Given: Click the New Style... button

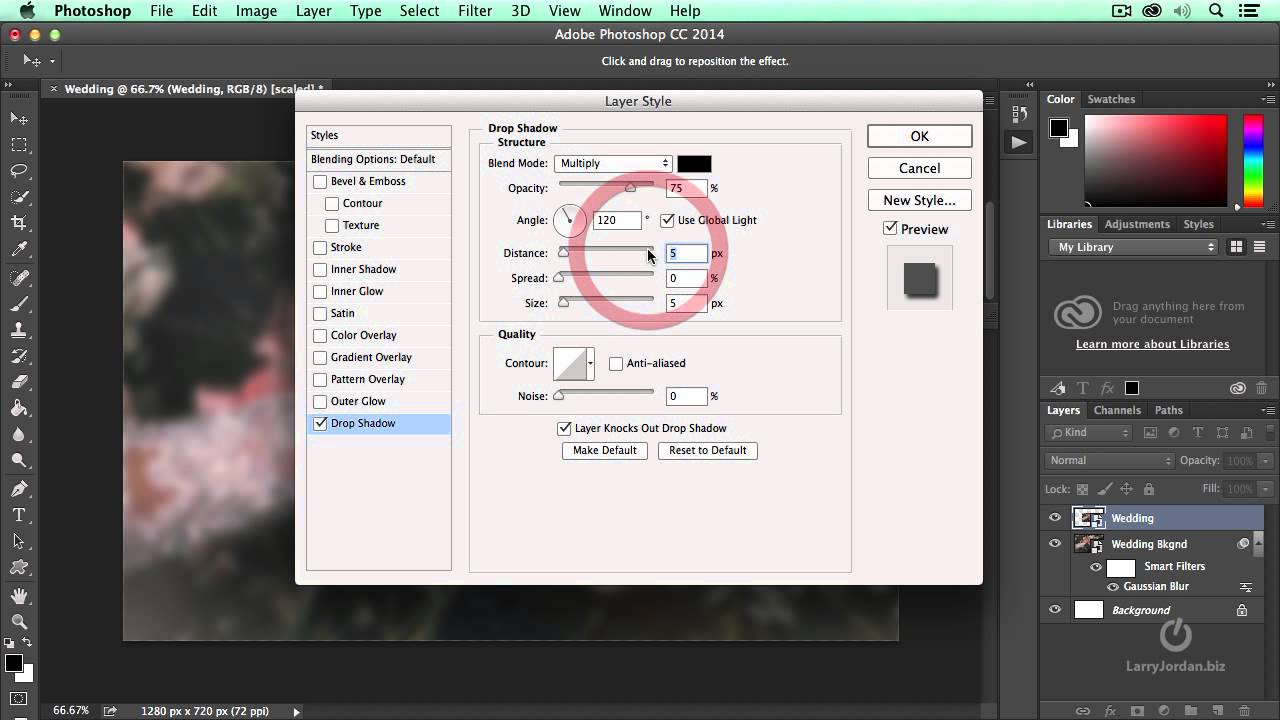Looking at the screenshot, I should [x=919, y=200].
